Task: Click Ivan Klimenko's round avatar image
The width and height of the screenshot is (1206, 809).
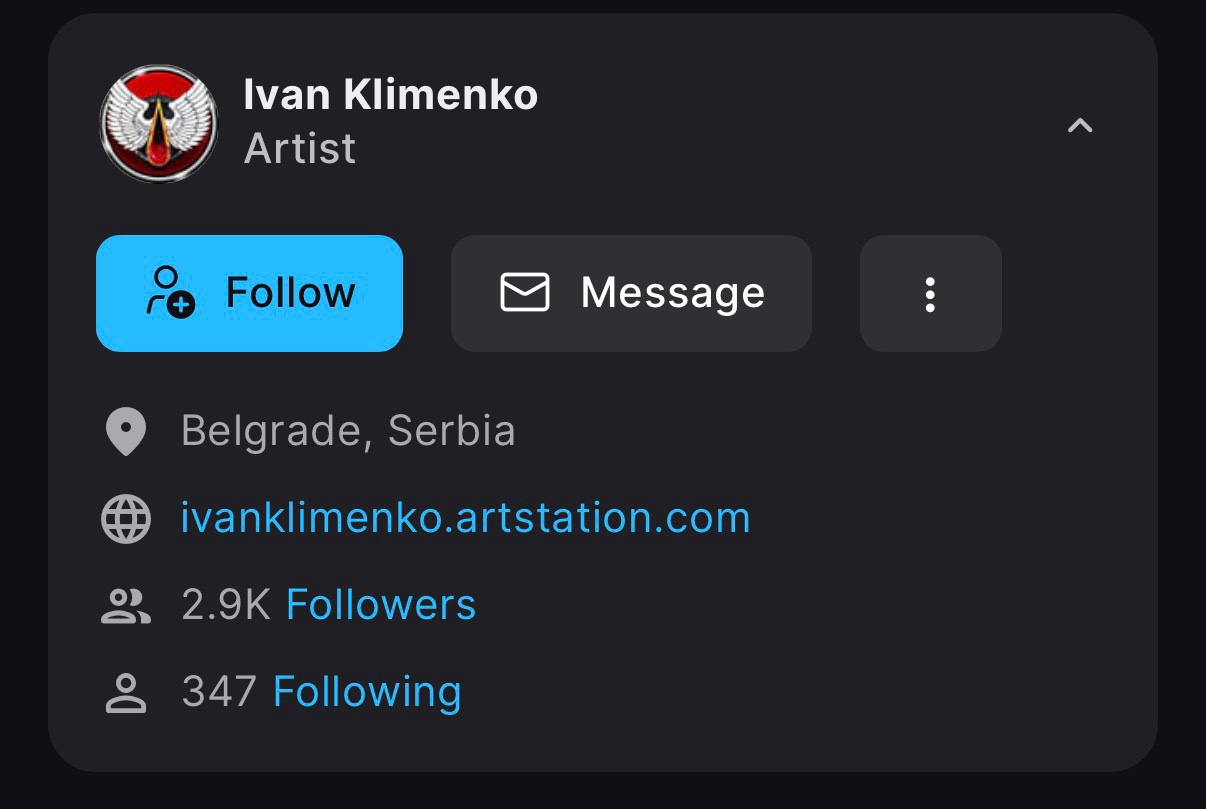Action: point(159,124)
